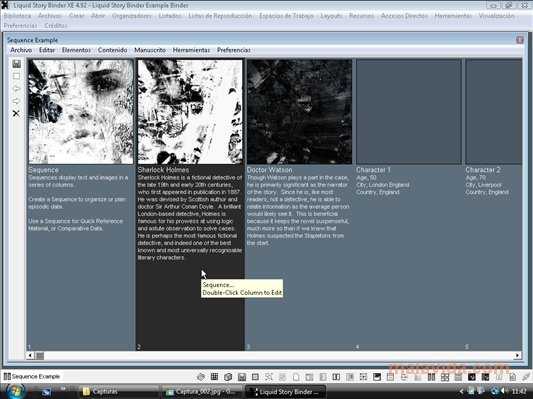Viewport: 533px width, 399px height.
Task: Click the Sequence Example tab icon at bottom left
Action: click(x=7, y=376)
